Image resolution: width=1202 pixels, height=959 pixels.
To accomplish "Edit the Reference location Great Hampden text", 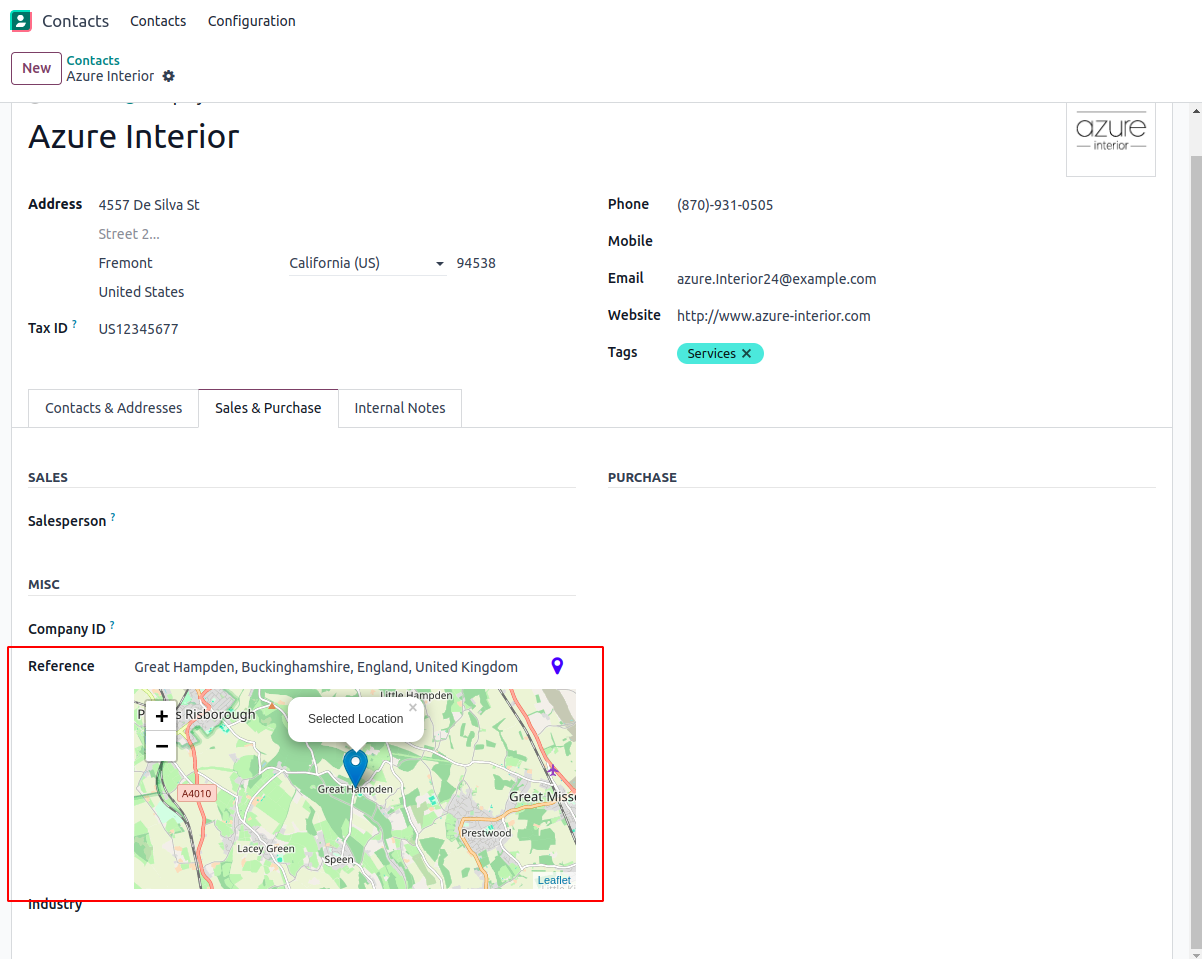I will point(326,667).
